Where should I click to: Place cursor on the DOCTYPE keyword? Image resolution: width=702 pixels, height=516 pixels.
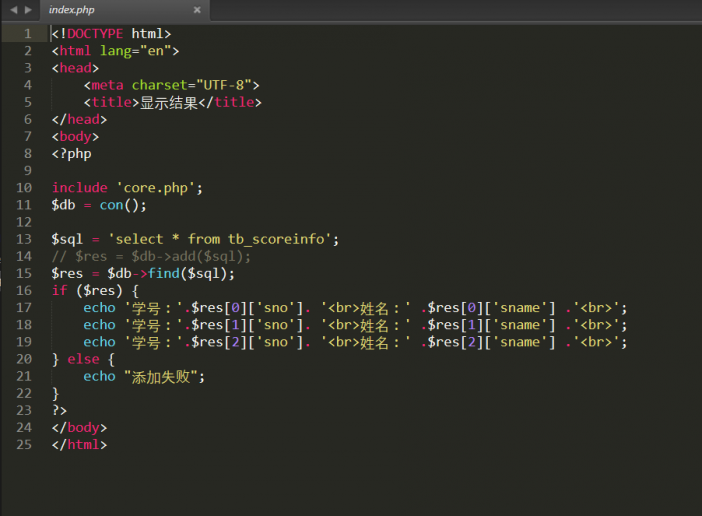[95, 33]
